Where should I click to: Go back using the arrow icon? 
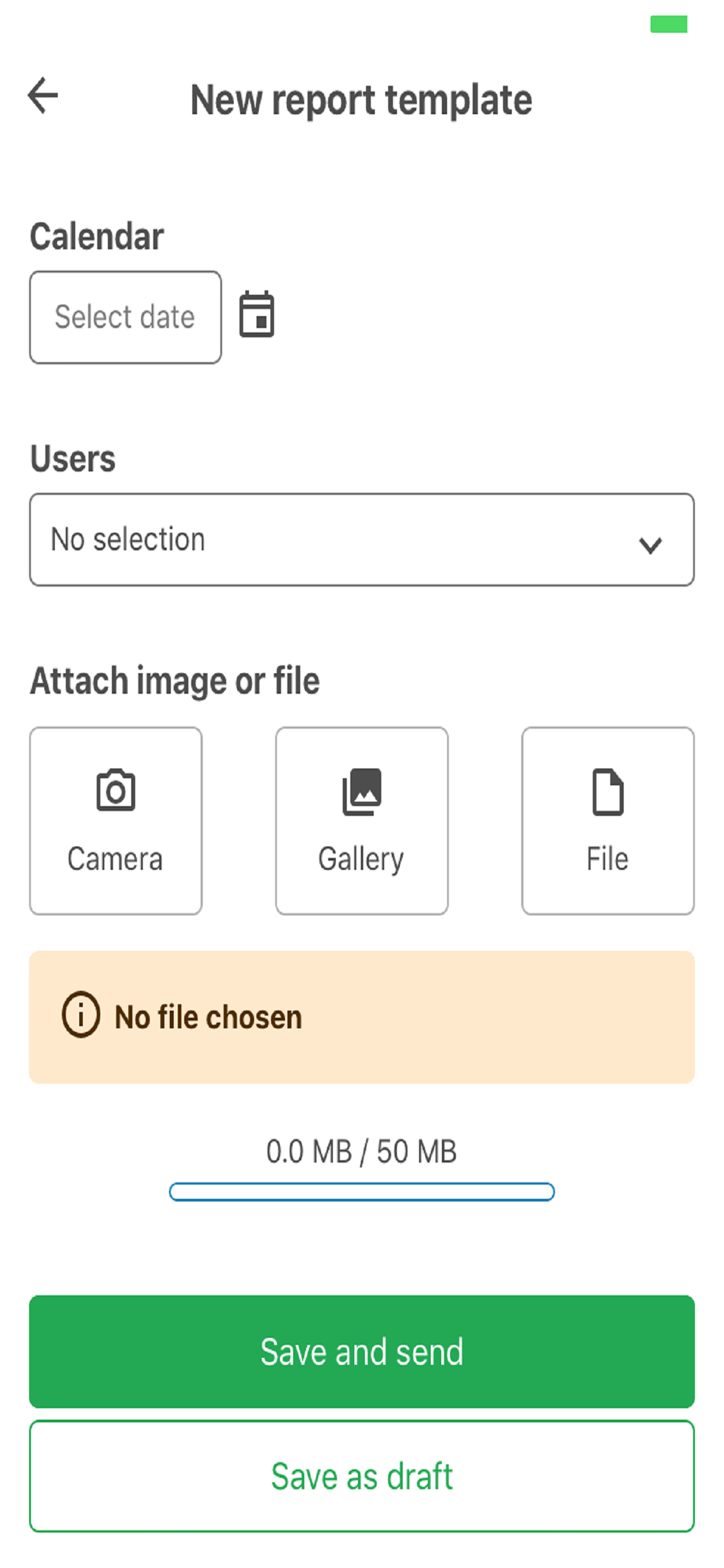pyautogui.click(x=43, y=96)
